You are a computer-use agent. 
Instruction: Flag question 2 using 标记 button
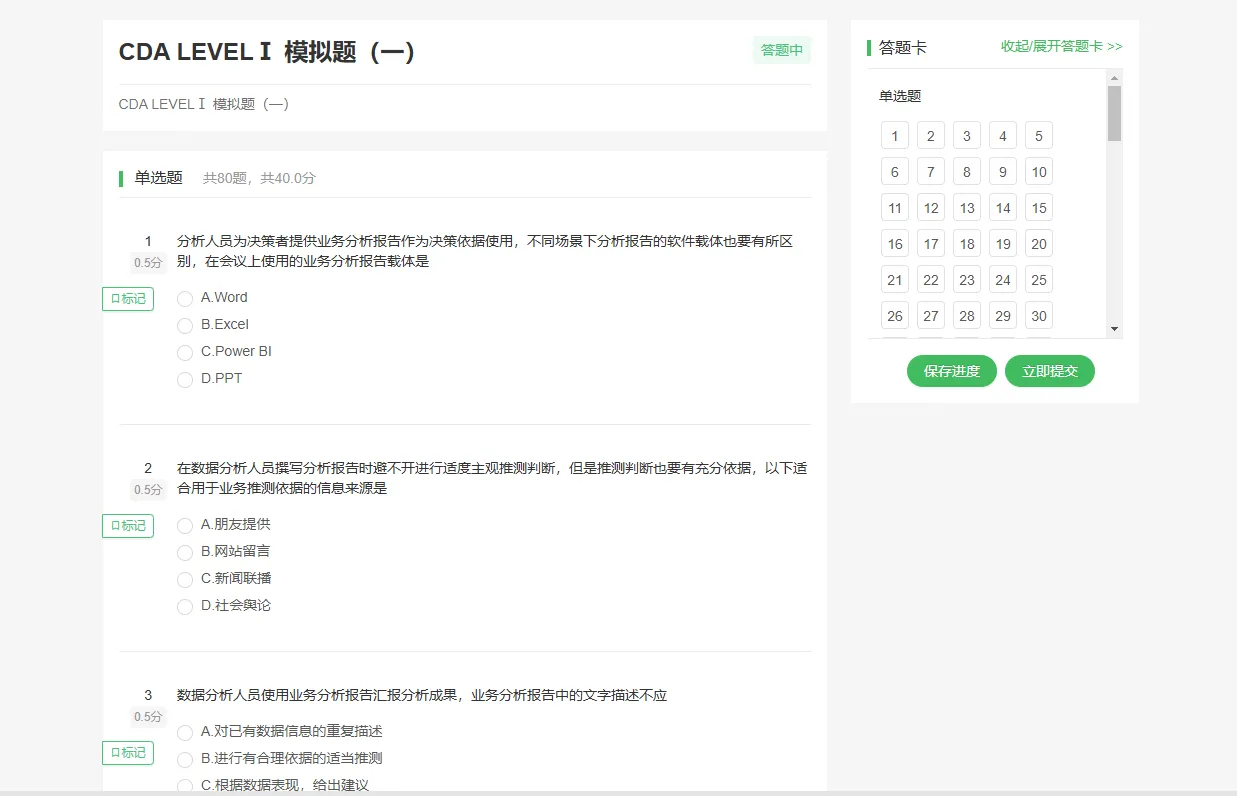(x=128, y=525)
